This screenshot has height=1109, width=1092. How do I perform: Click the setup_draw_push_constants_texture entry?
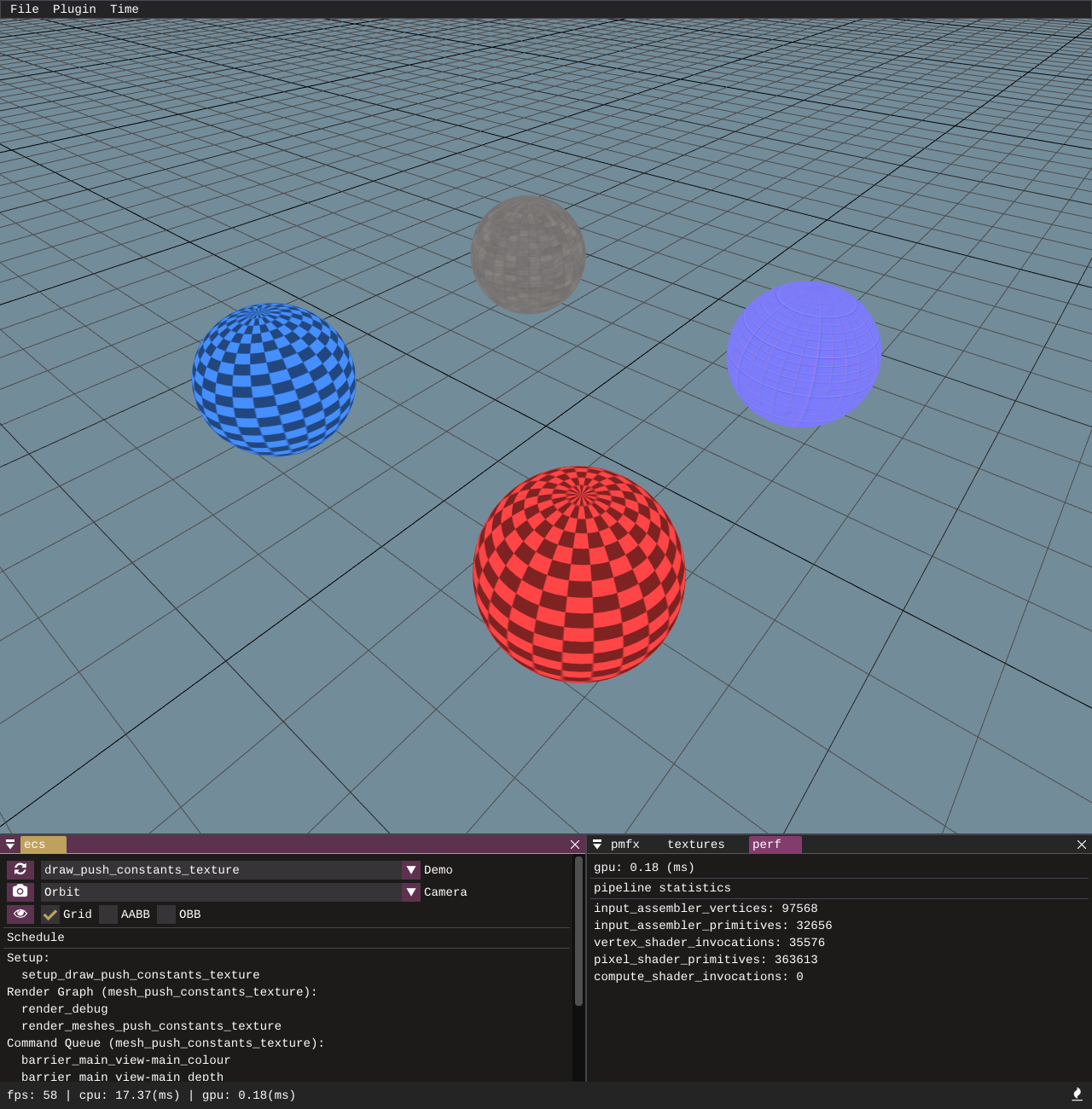coord(141,975)
